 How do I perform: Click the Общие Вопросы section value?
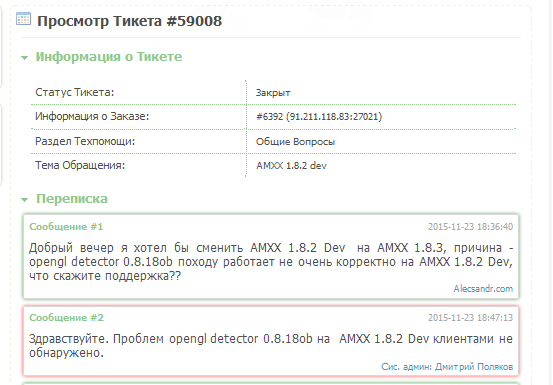295,142
